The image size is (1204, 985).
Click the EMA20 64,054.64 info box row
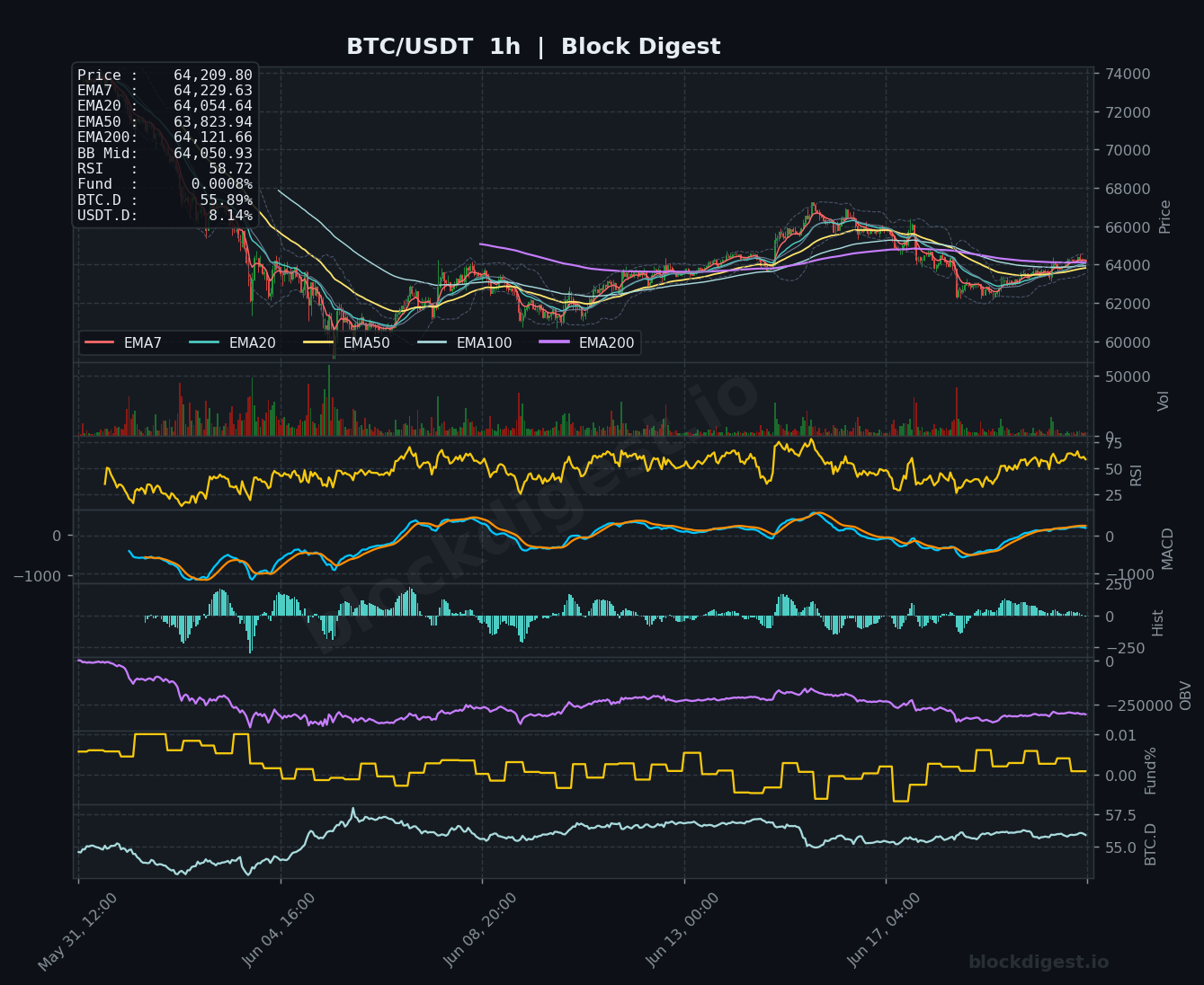[165, 106]
